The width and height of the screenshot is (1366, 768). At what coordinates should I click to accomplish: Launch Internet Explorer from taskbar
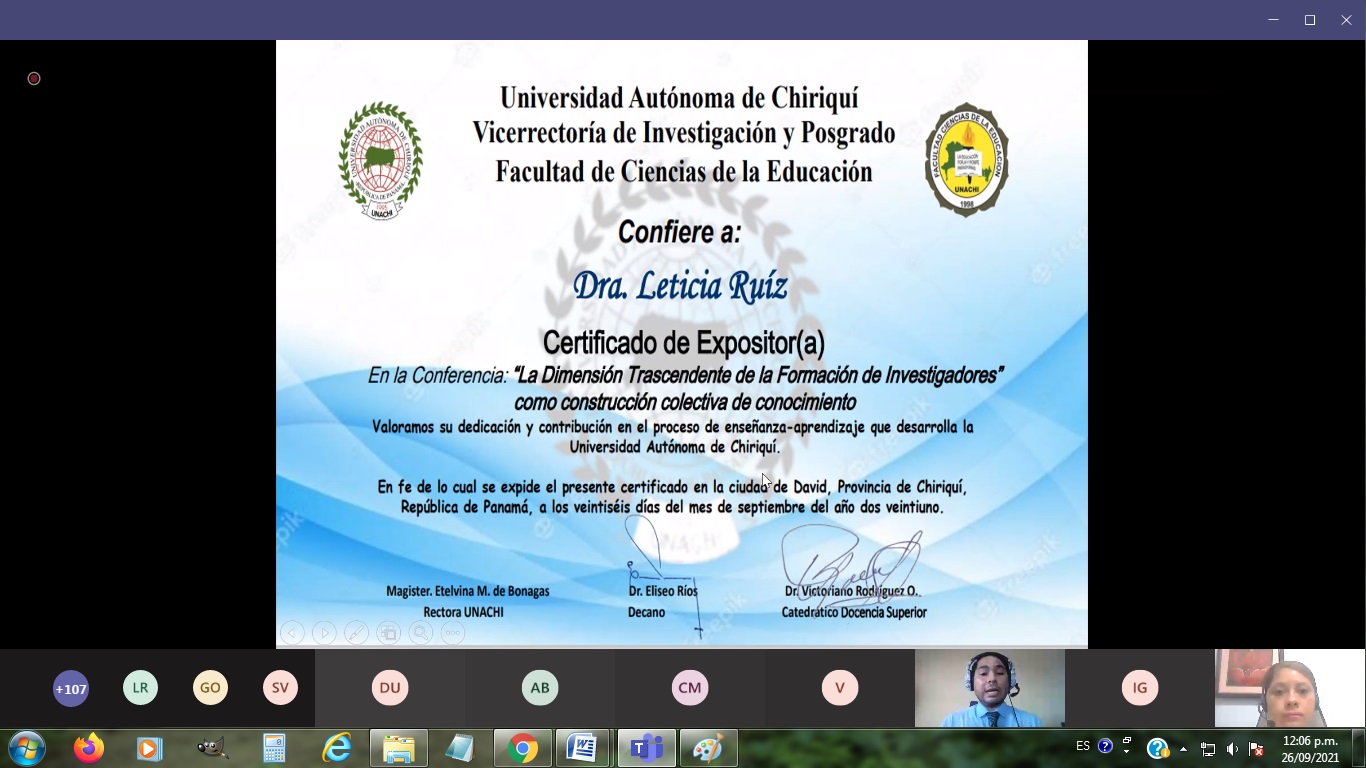point(336,748)
